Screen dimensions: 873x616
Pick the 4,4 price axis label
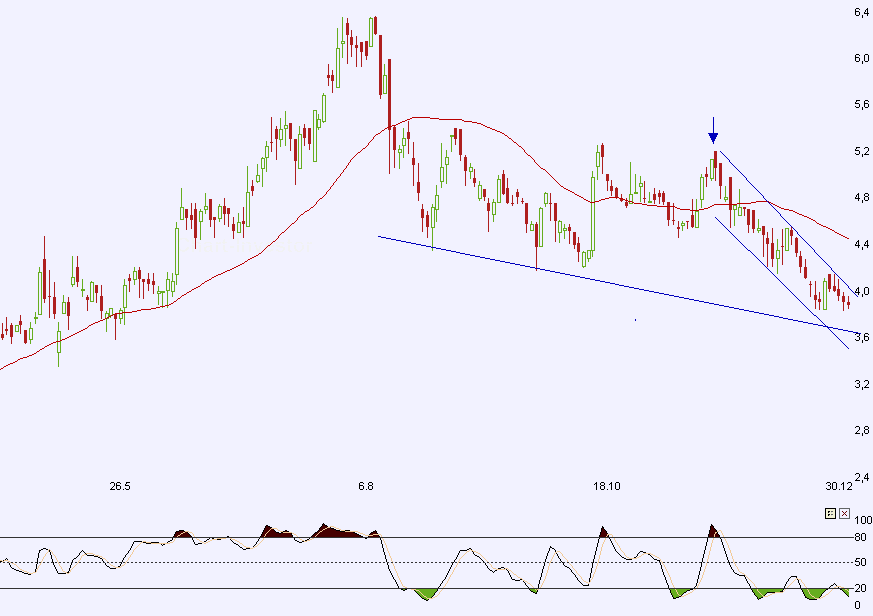tap(860, 245)
